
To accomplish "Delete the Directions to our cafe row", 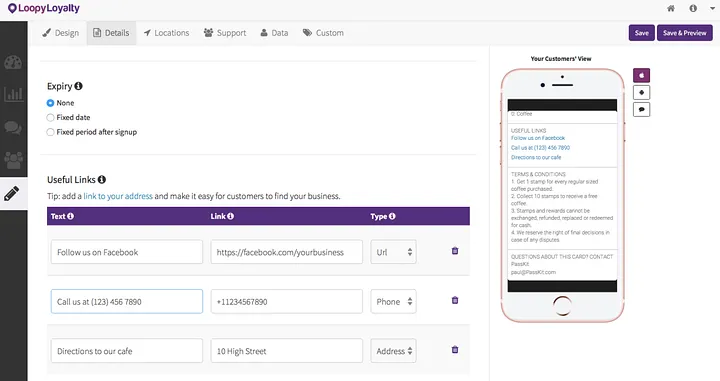I will tap(455, 350).
